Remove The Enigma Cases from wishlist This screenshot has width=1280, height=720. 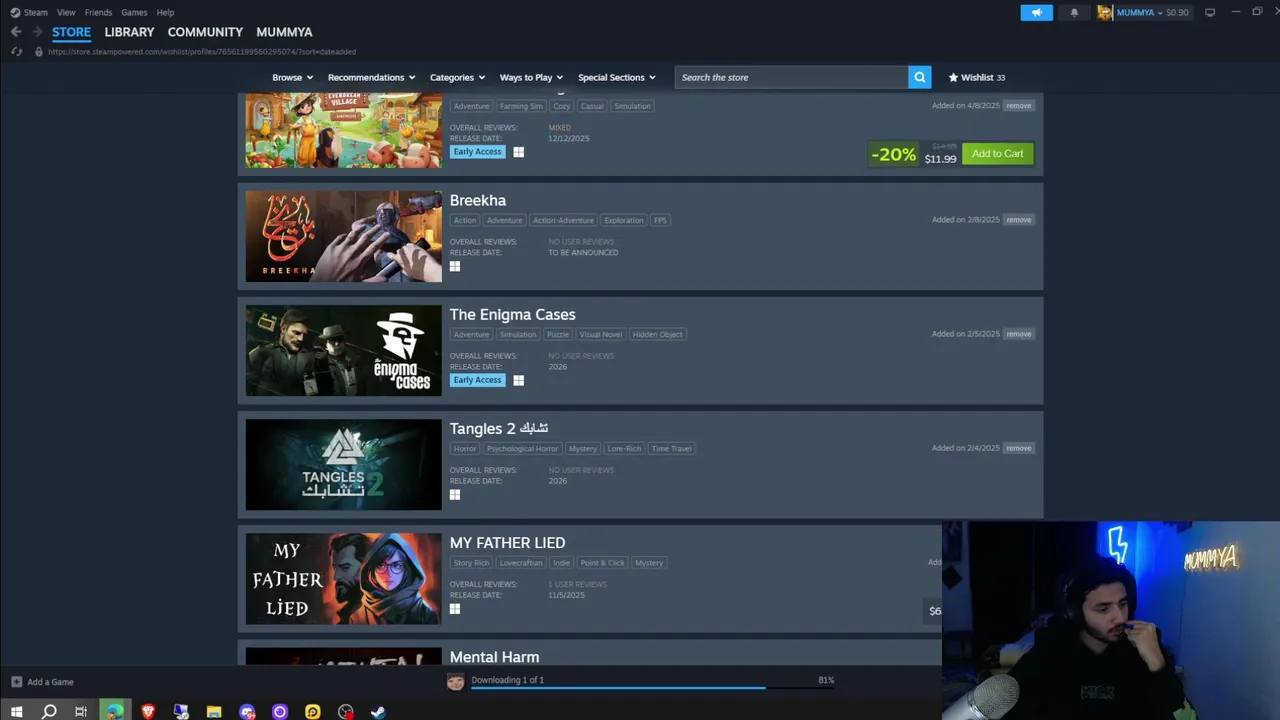[x=1018, y=334]
